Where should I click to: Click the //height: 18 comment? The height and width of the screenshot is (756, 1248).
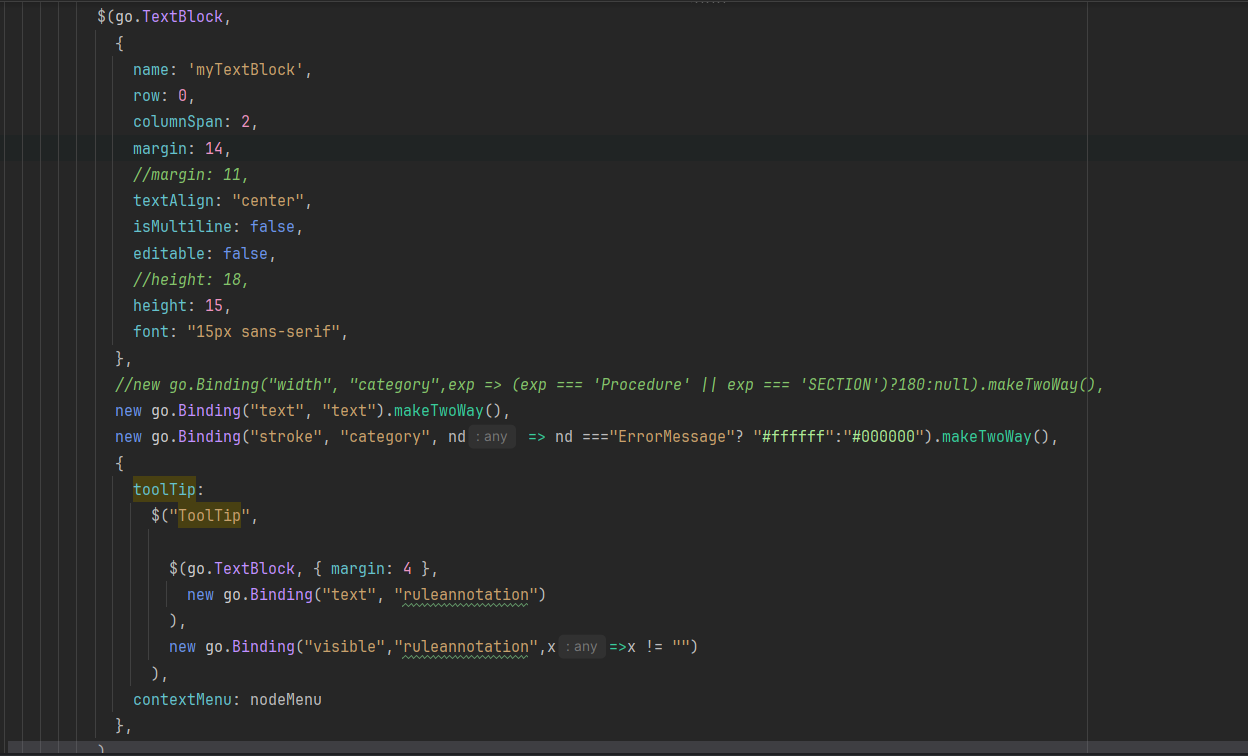(x=191, y=280)
